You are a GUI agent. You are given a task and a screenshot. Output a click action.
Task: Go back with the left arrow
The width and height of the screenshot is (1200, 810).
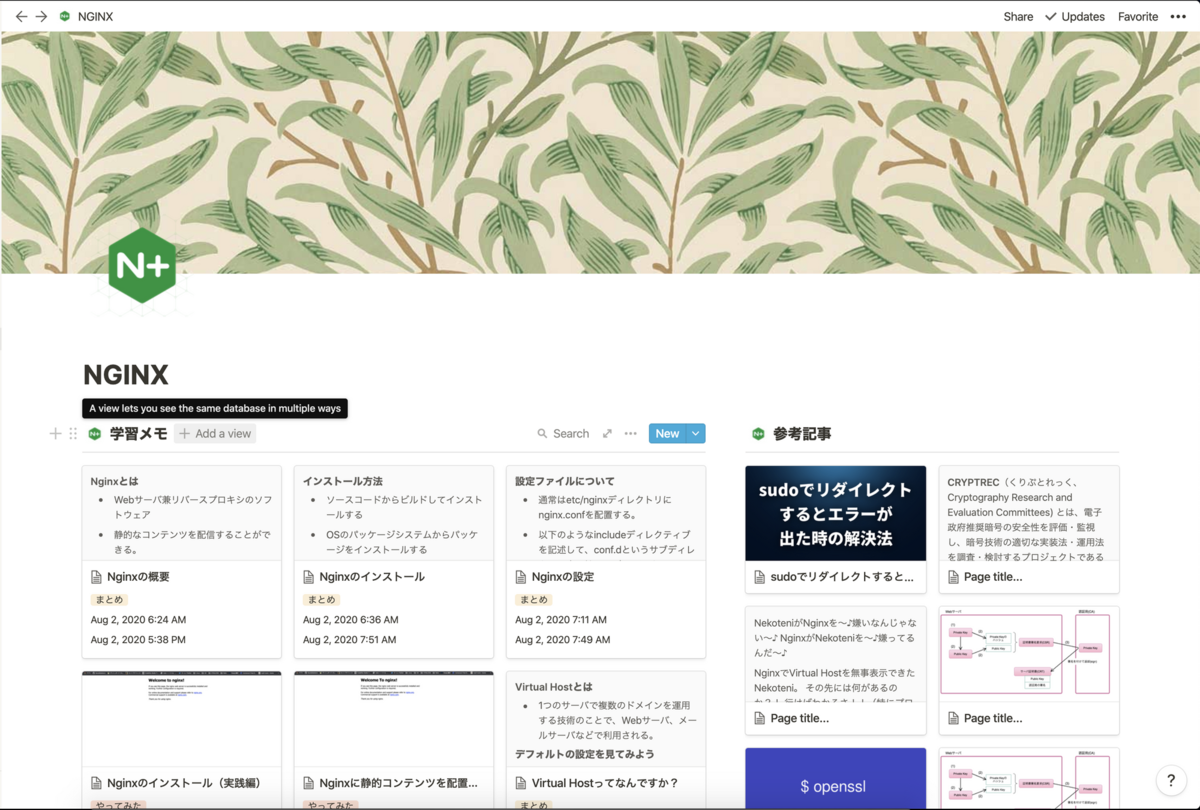tap(21, 16)
